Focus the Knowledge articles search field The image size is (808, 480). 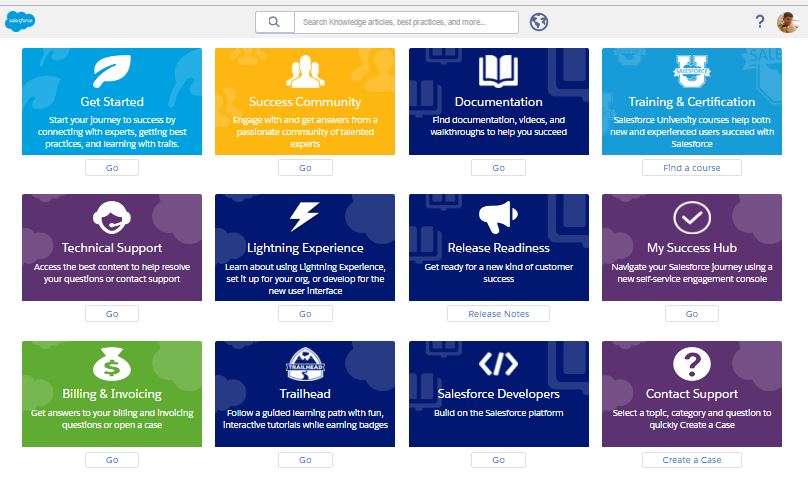click(x=406, y=22)
